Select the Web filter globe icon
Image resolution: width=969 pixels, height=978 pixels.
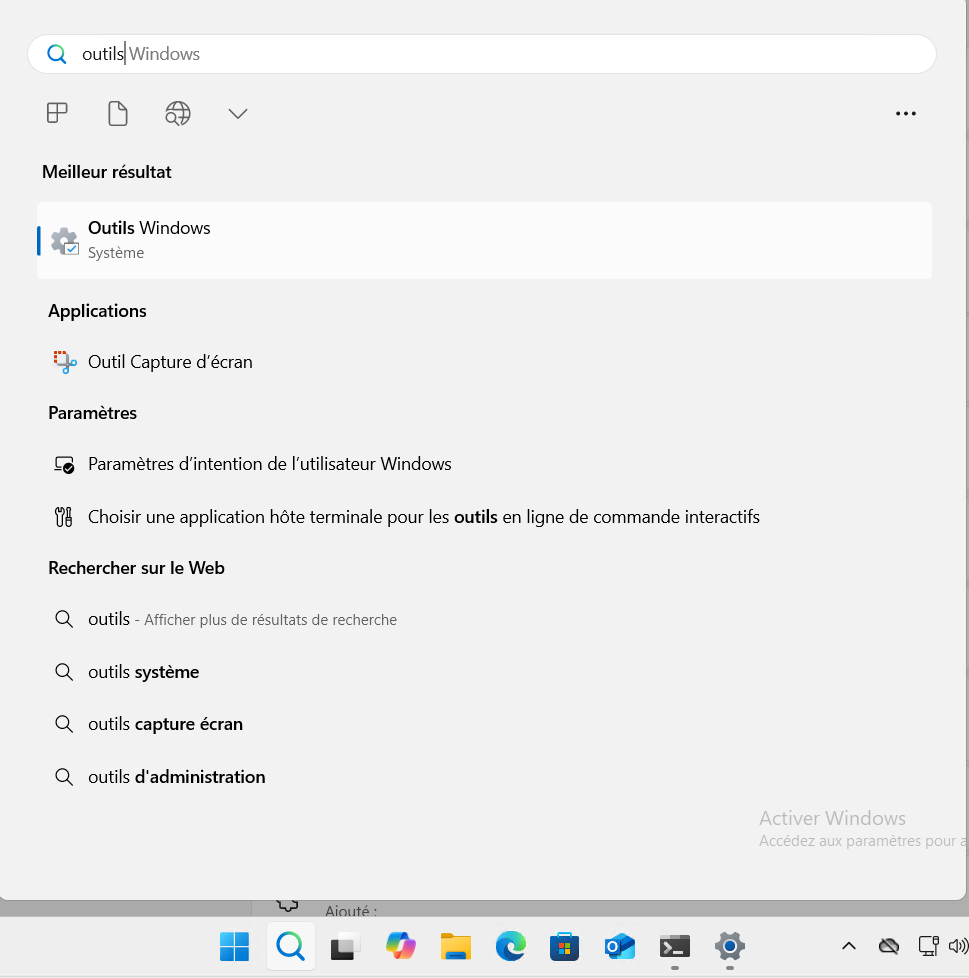(178, 114)
